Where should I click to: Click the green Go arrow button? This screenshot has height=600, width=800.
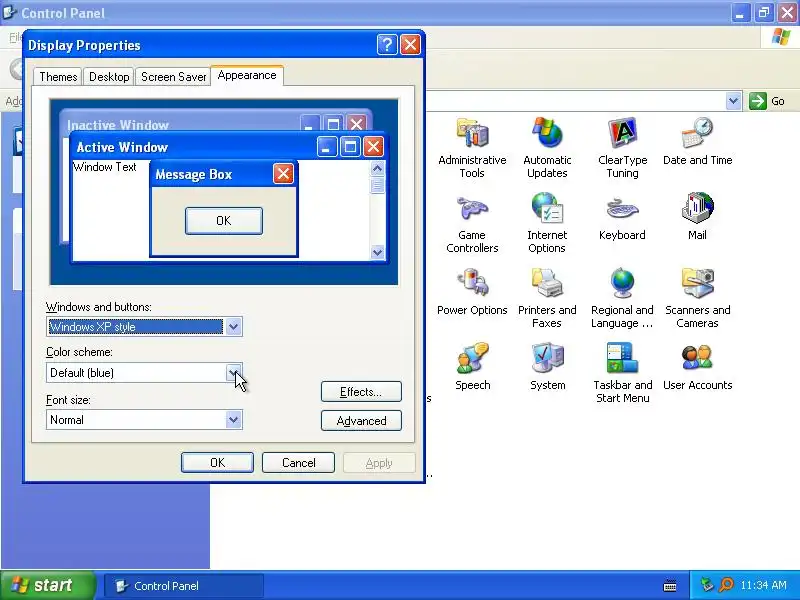pos(758,101)
